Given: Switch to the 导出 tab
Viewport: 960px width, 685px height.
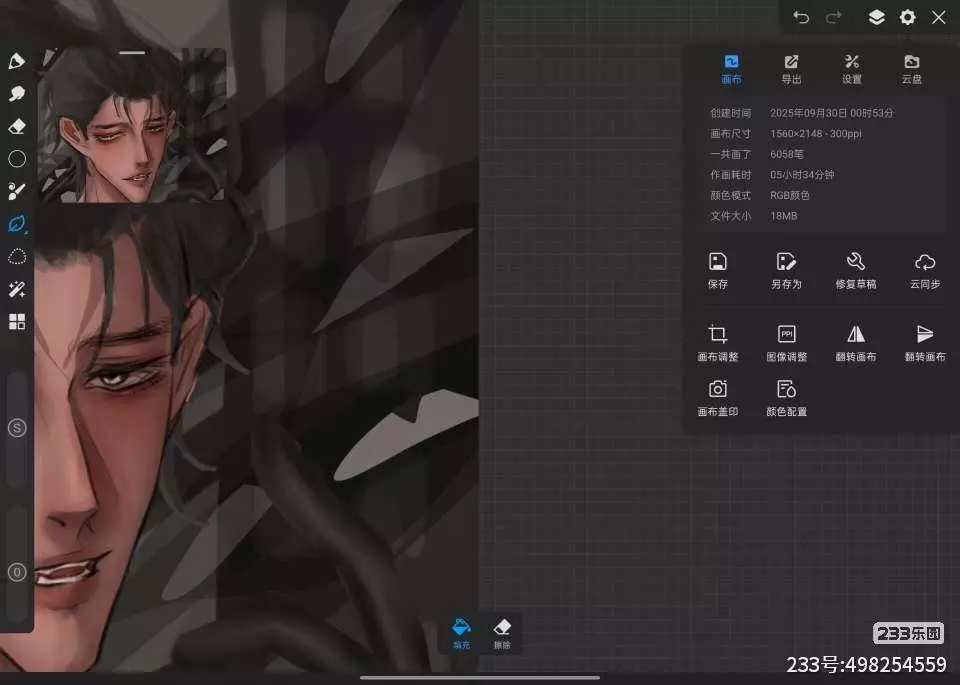Looking at the screenshot, I should (791, 69).
